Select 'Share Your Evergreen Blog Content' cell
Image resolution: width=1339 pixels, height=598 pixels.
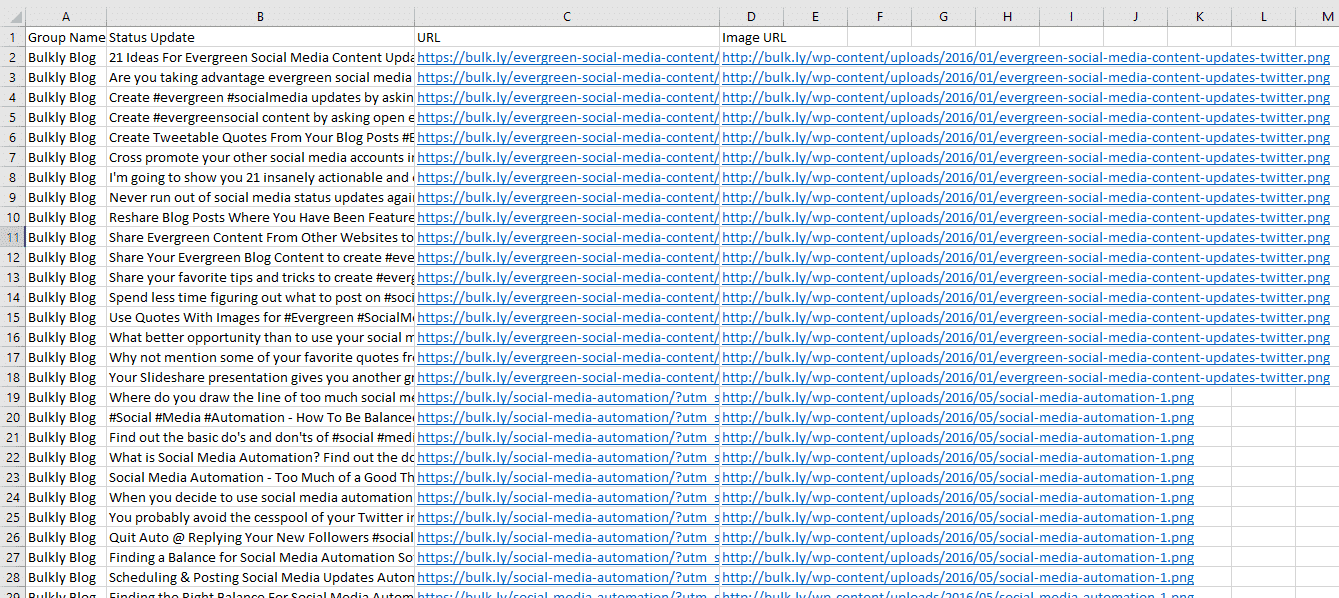(x=260, y=257)
